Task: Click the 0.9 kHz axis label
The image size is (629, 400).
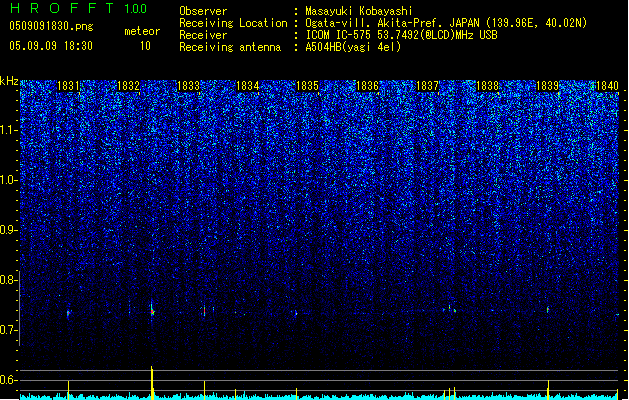Action: point(8,230)
